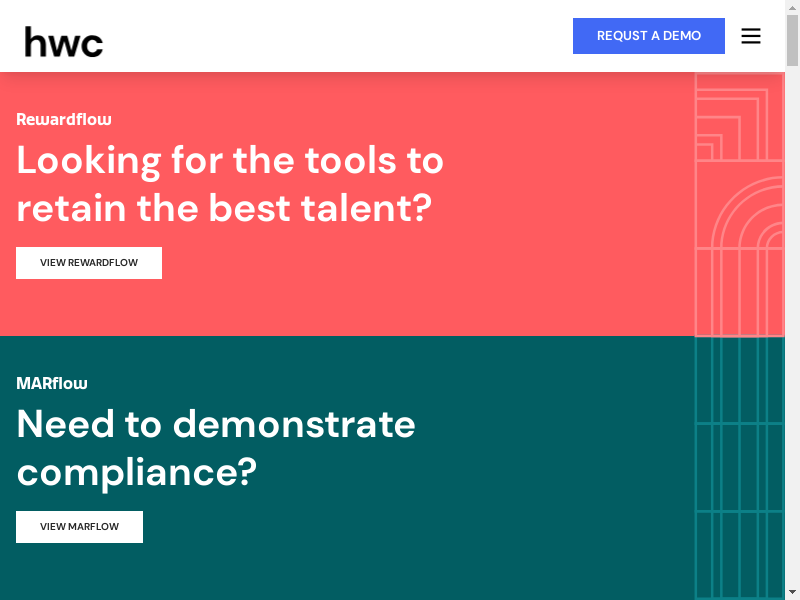This screenshot has width=800, height=600.
Task: Select the MARflow label text
Action: coord(52,383)
